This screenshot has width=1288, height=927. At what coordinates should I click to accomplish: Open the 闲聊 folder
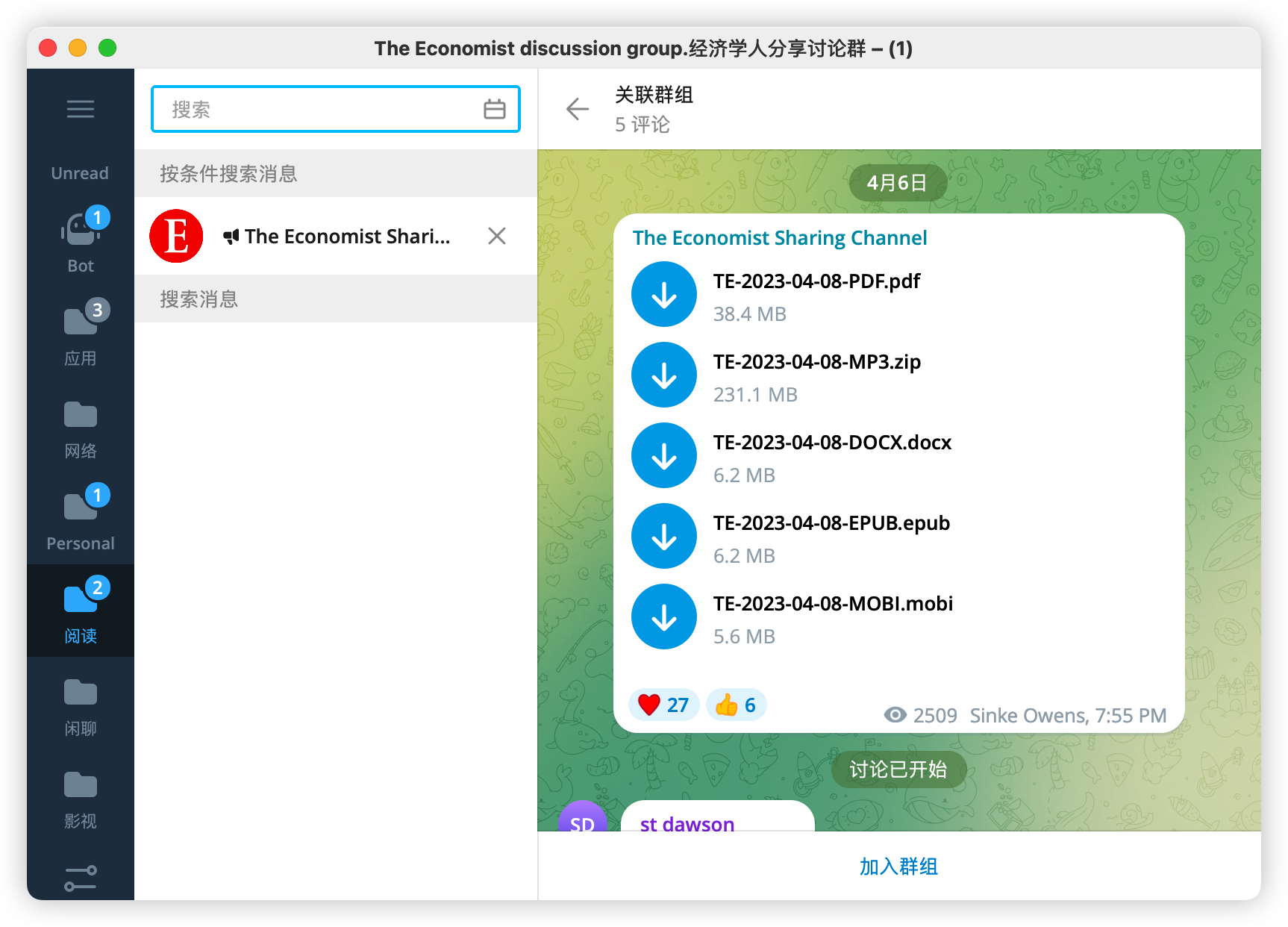81,703
